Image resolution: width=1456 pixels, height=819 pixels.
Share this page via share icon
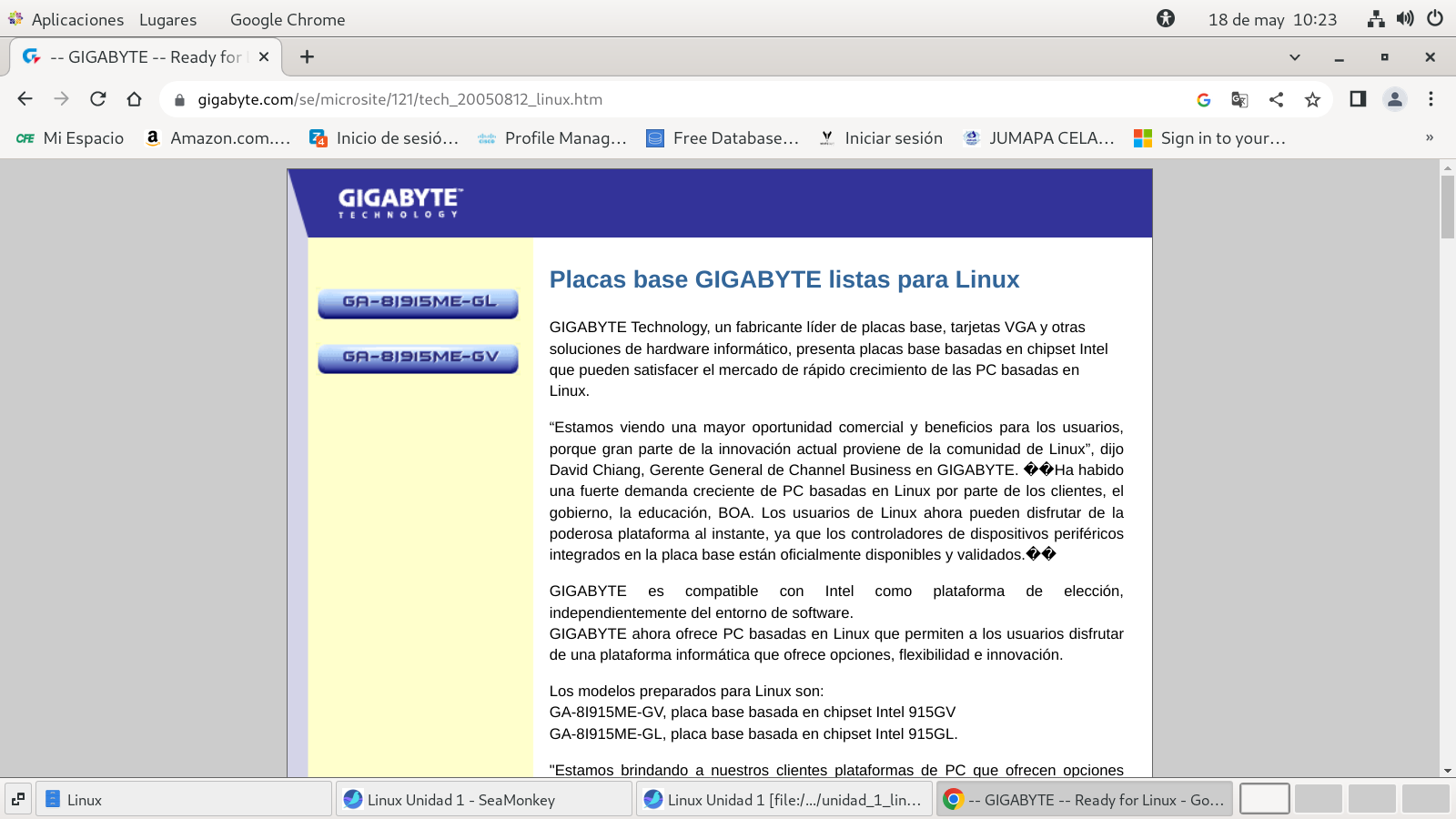click(1276, 99)
